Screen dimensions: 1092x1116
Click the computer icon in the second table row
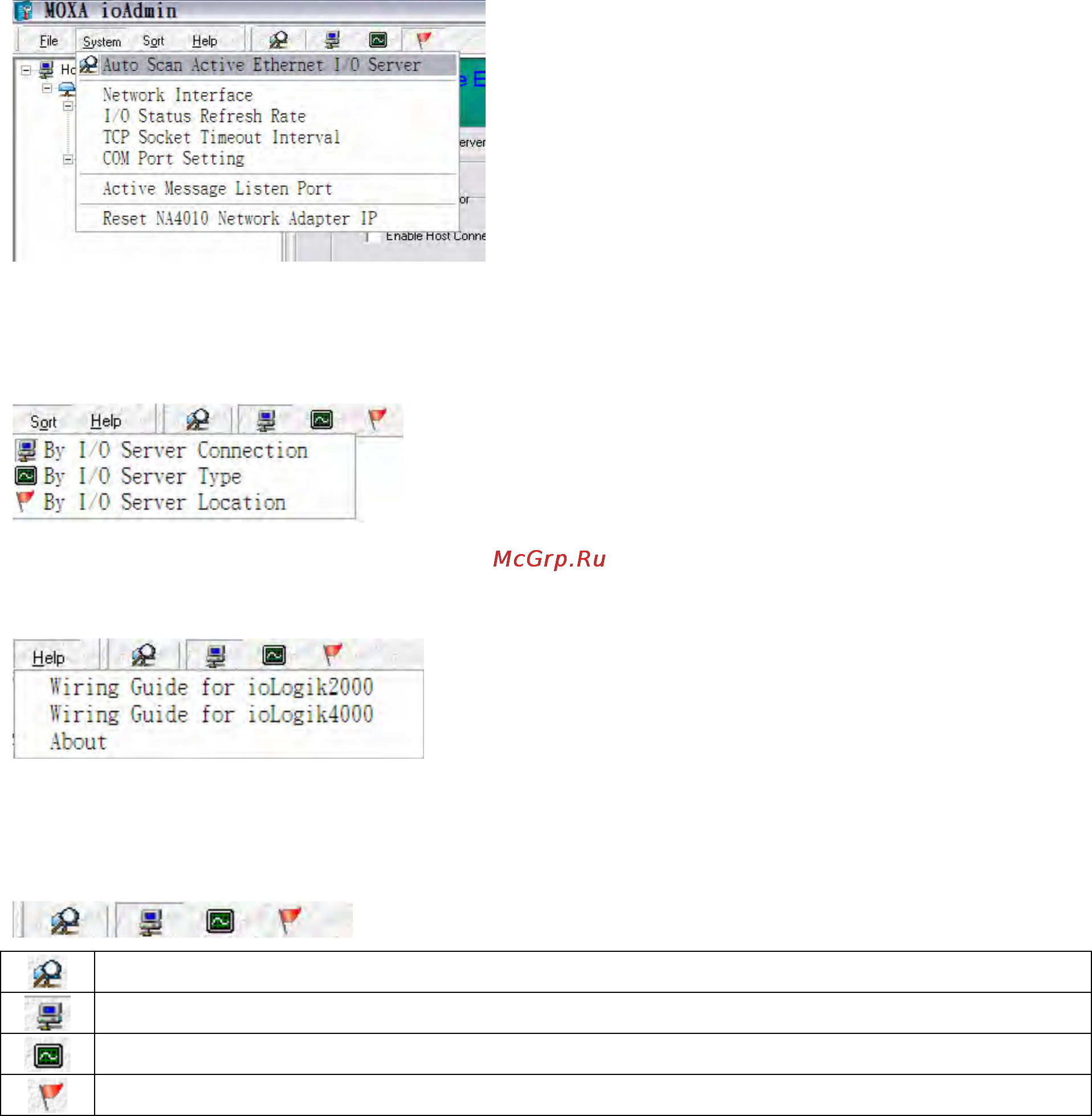click(50, 1015)
